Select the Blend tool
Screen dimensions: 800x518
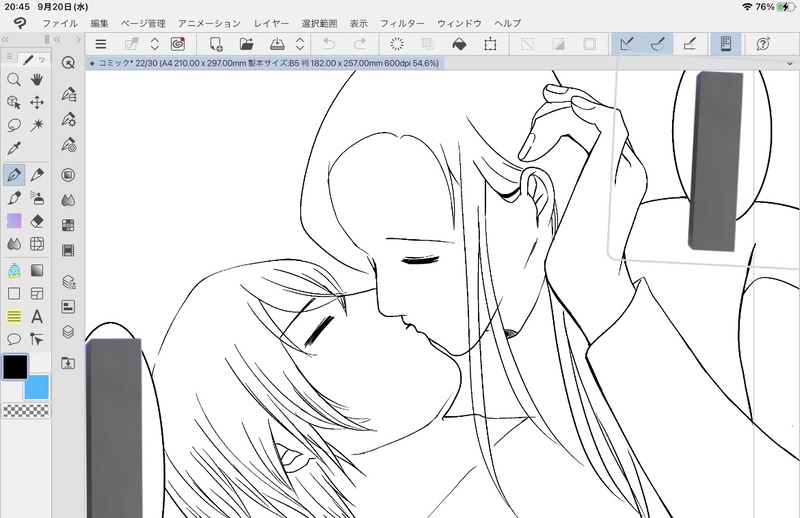click(x=14, y=244)
